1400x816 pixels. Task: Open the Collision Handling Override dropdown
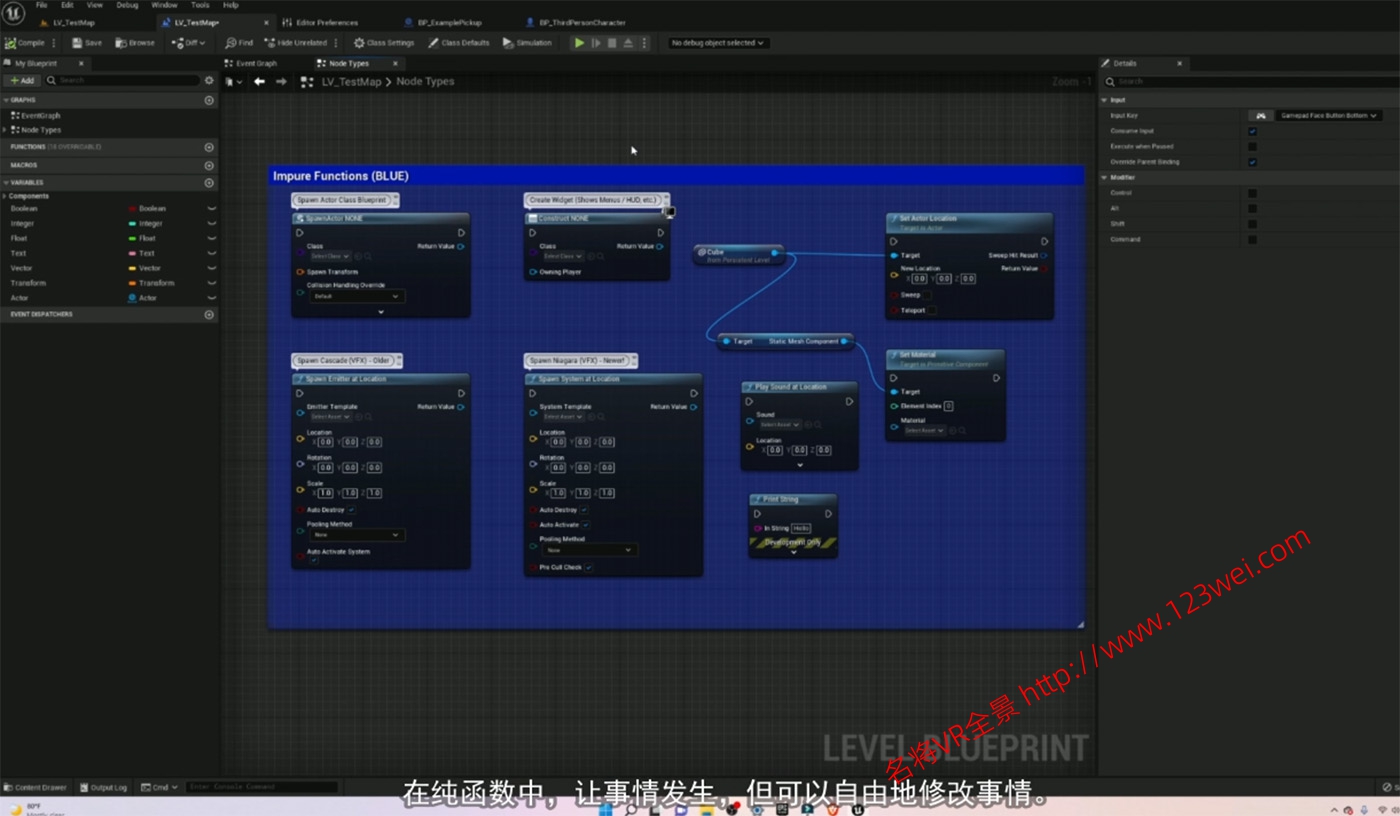355,297
